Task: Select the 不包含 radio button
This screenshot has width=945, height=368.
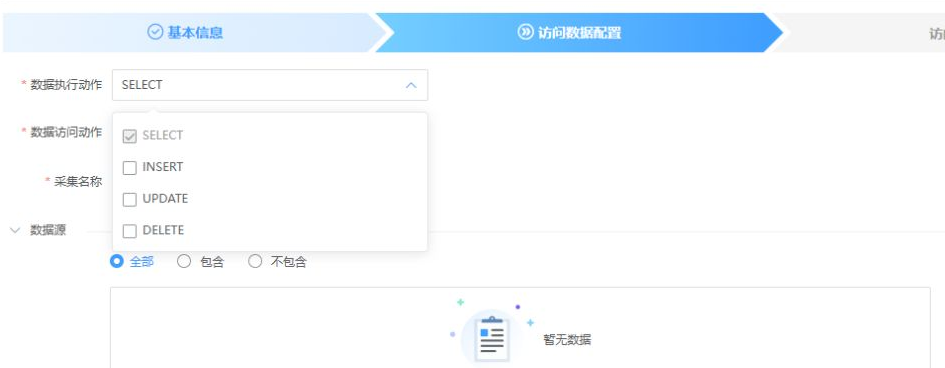Action: [x=256, y=261]
